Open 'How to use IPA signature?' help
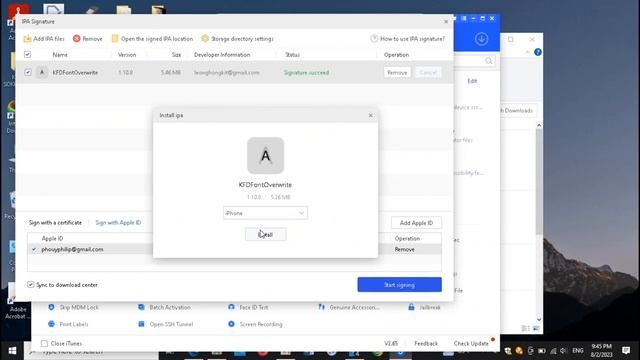640x360 pixels. pyautogui.click(x=407, y=39)
